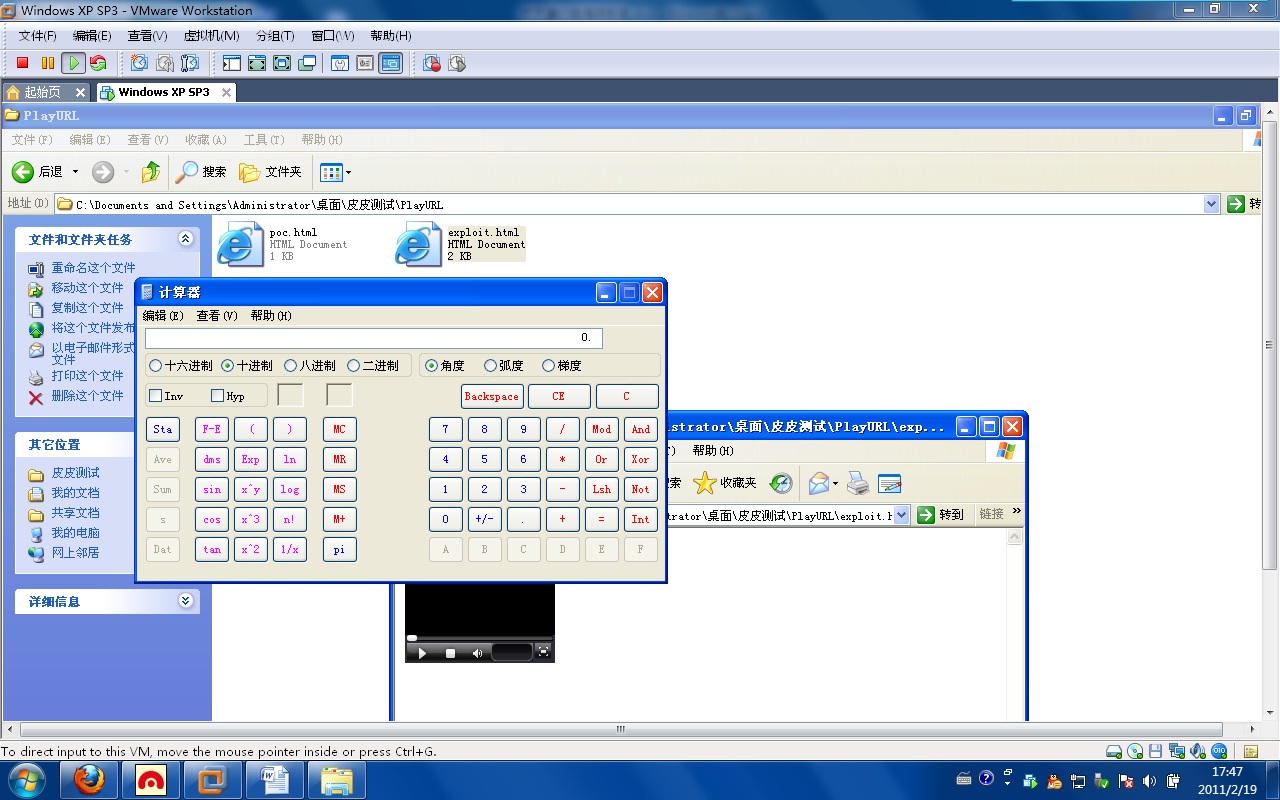Select the 十六进制 (hexadecimal) radio button
1280x800 pixels.
[x=155, y=366]
